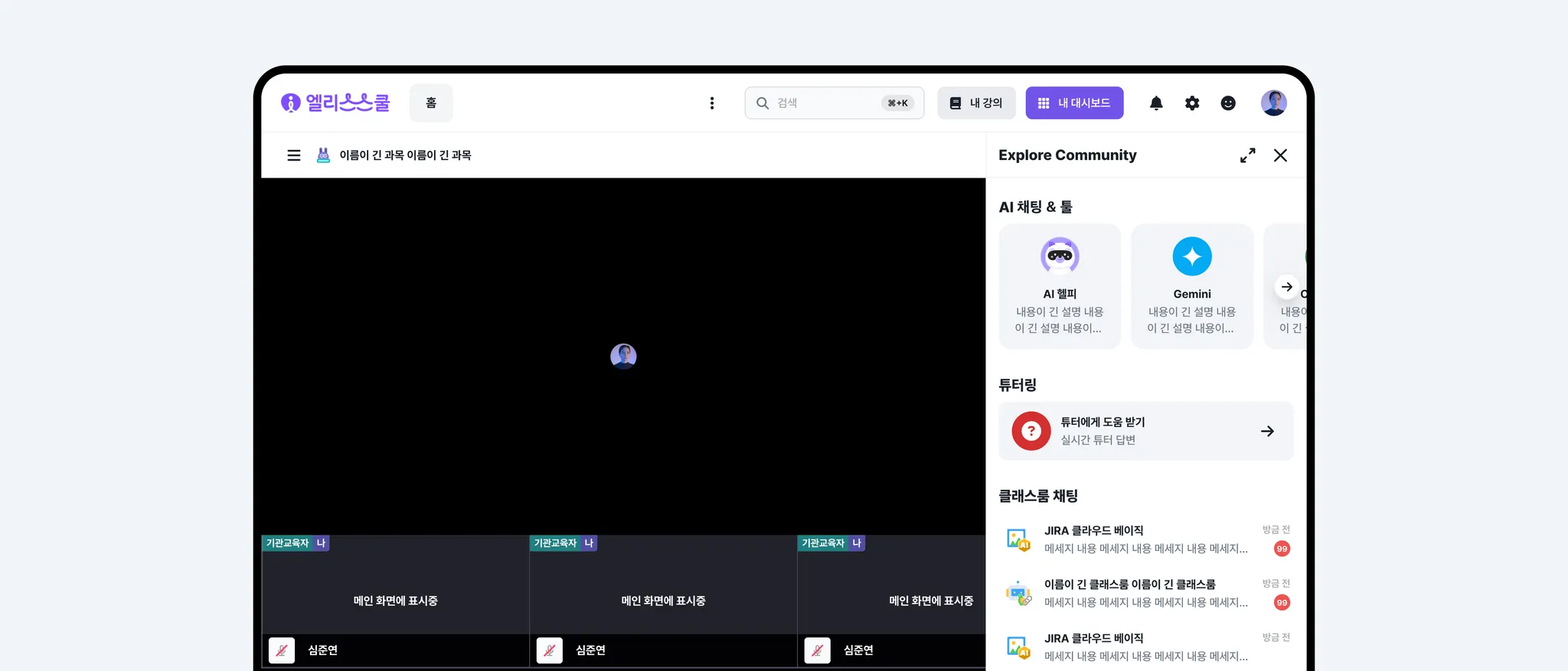Open the Gemini card
Viewport: 1568px width, 671px height.
click(1192, 286)
